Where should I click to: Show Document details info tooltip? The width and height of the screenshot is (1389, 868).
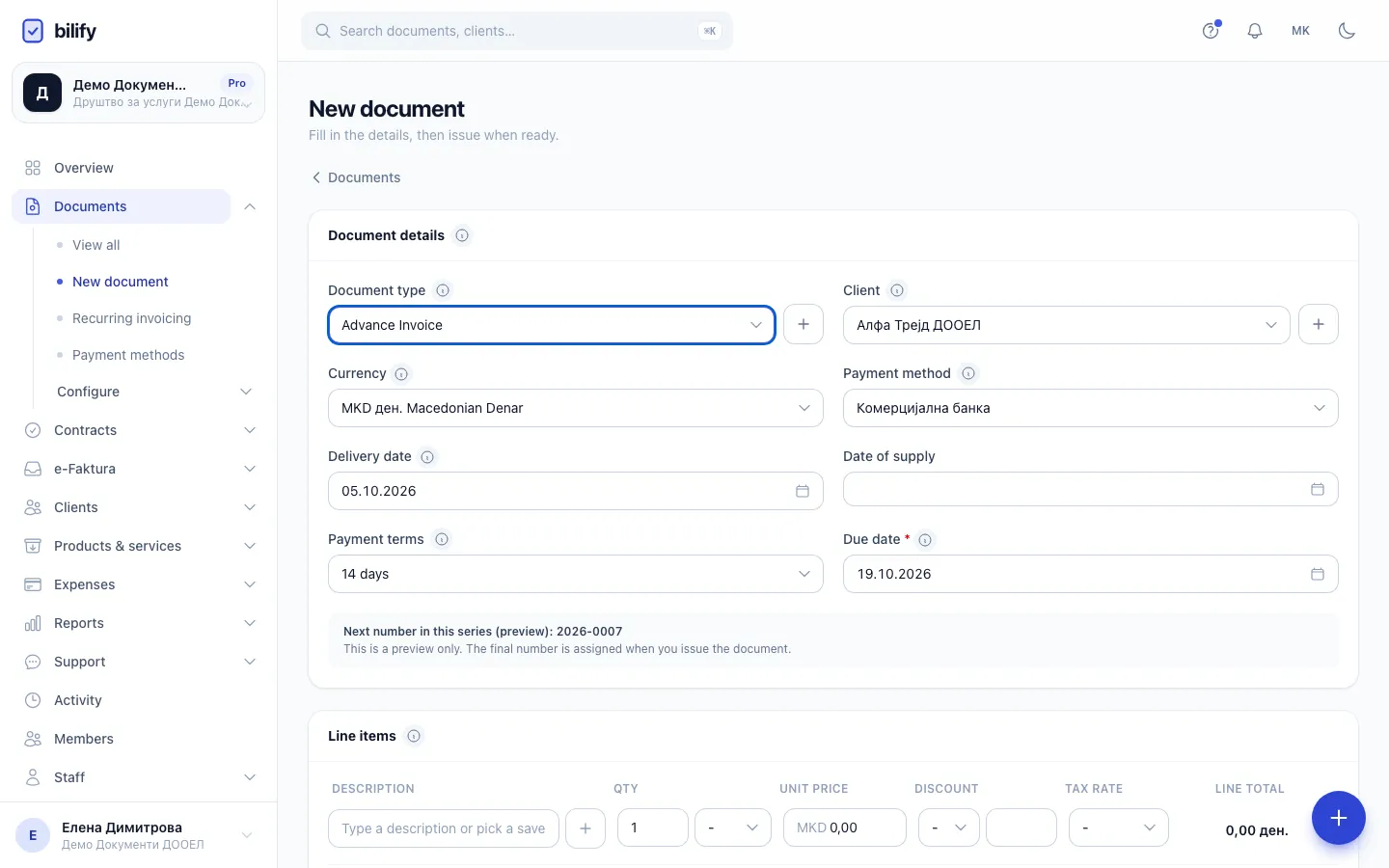pyautogui.click(x=463, y=235)
